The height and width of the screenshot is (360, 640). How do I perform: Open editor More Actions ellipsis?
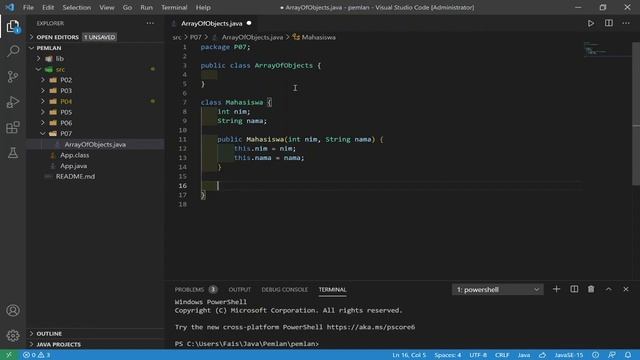pyautogui.click(x=626, y=23)
